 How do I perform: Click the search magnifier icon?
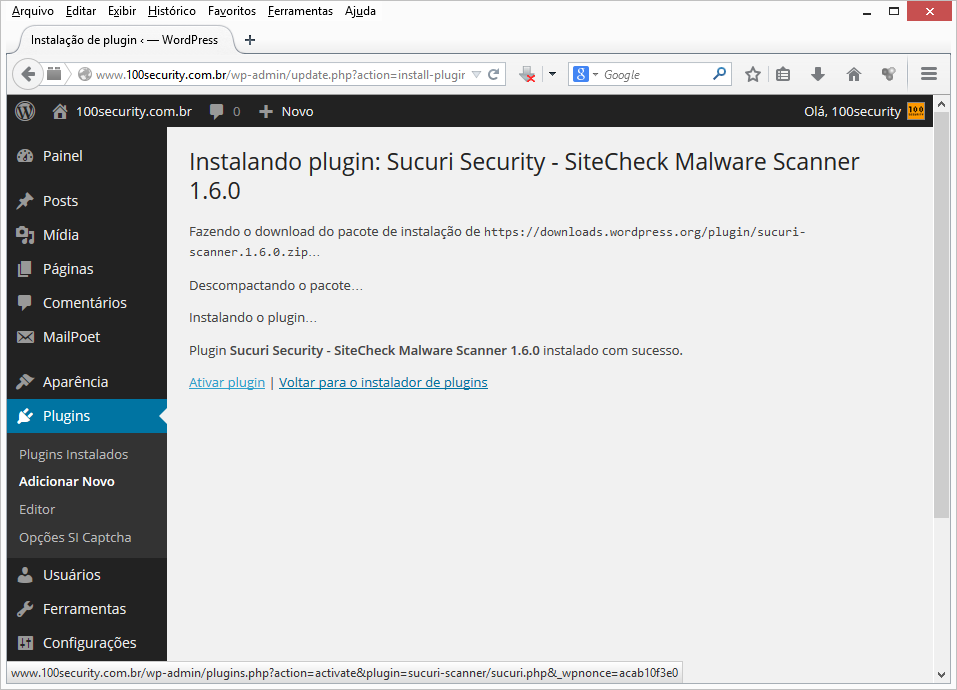pos(720,74)
